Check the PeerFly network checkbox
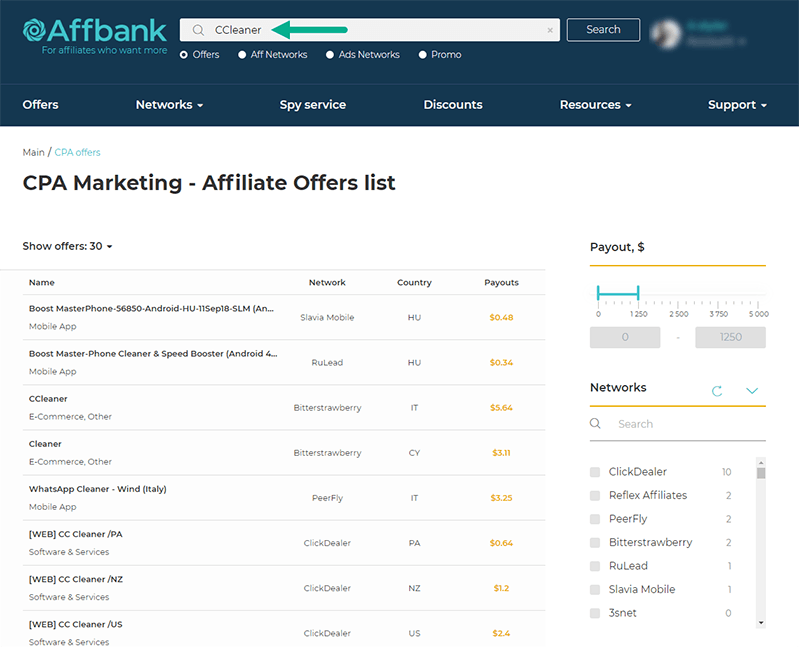Viewport: 799px width, 647px height. coord(595,519)
